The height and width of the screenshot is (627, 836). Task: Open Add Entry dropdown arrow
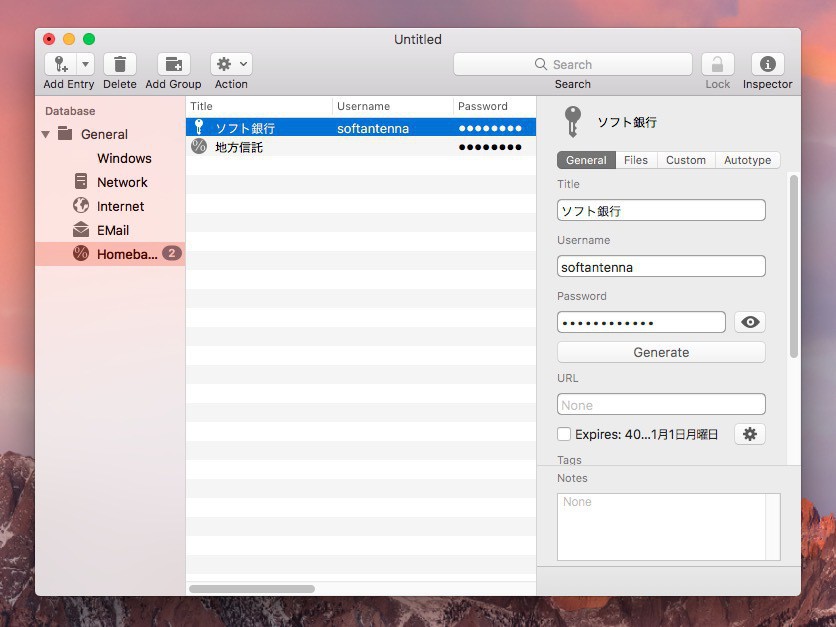[x=85, y=64]
